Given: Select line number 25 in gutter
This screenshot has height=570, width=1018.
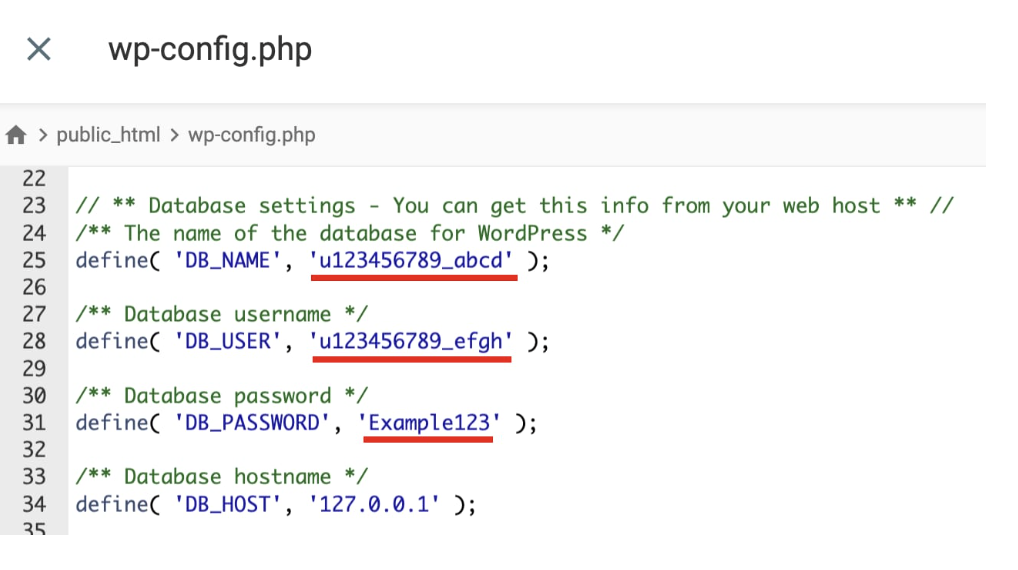Looking at the screenshot, I should pyautogui.click(x=34, y=260).
